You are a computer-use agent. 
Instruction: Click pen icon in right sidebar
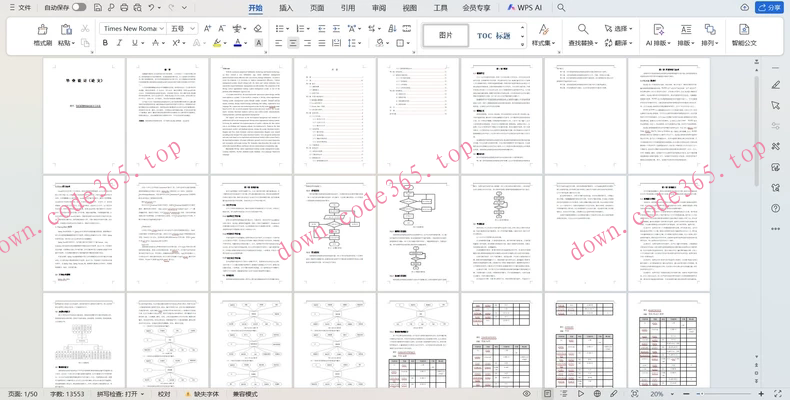pos(775,85)
